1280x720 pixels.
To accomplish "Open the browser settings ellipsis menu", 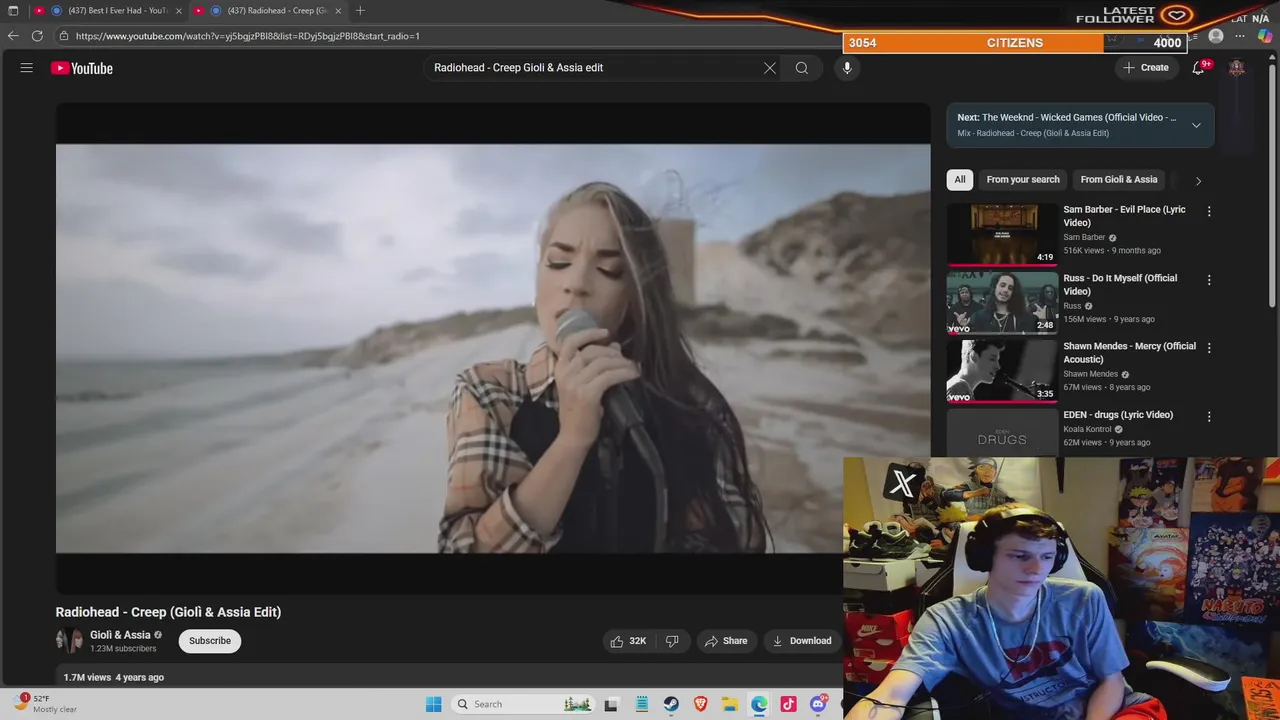I will point(1240,36).
